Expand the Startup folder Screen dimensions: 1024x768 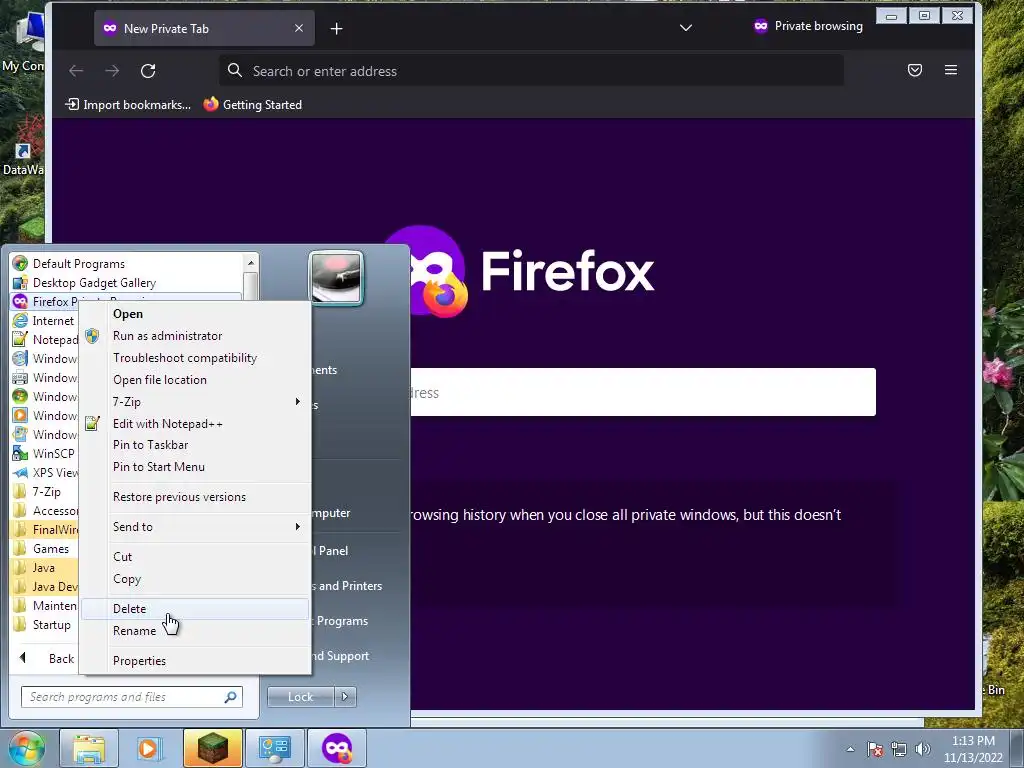click(x=42, y=624)
